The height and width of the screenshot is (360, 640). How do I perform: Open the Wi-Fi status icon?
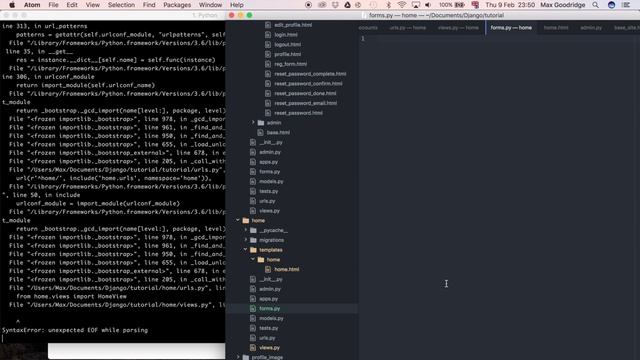(x=402, y=5)
